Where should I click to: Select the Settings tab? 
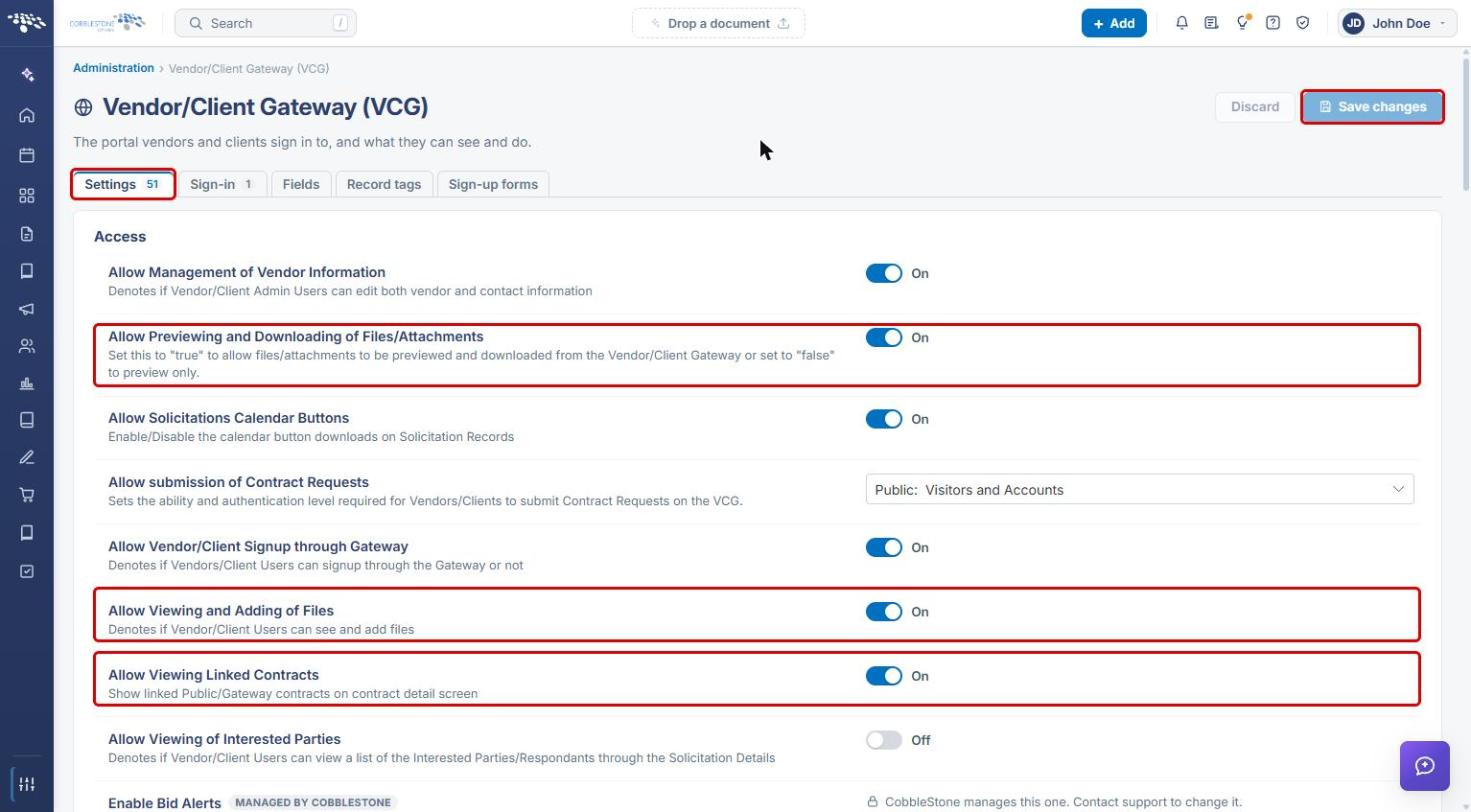pos(123,184)
